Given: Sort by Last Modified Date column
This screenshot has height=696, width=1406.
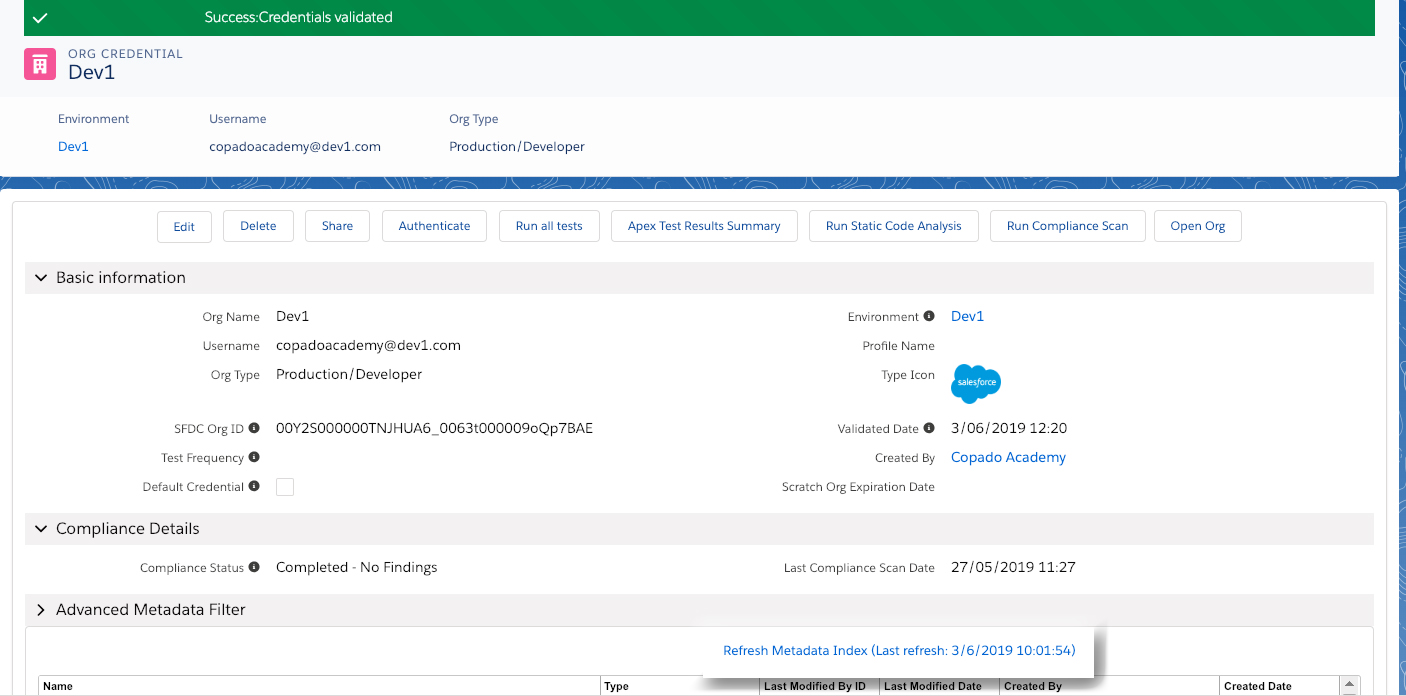Looking at the screenshot, I should (x=940, y=686).
